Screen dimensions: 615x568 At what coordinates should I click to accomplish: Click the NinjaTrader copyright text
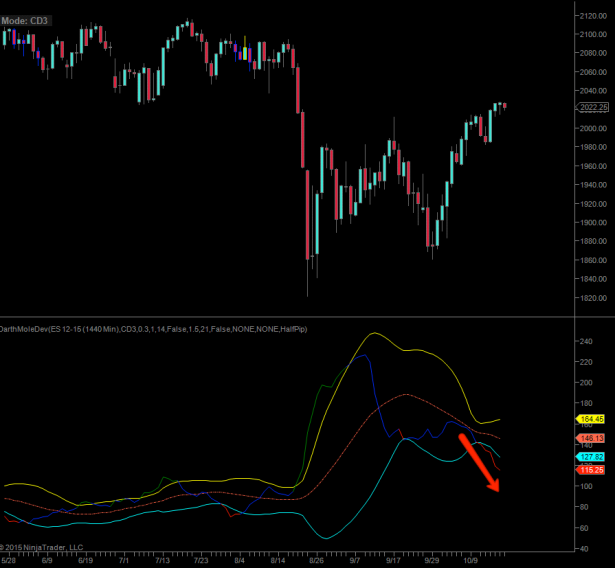coord(42,547)
